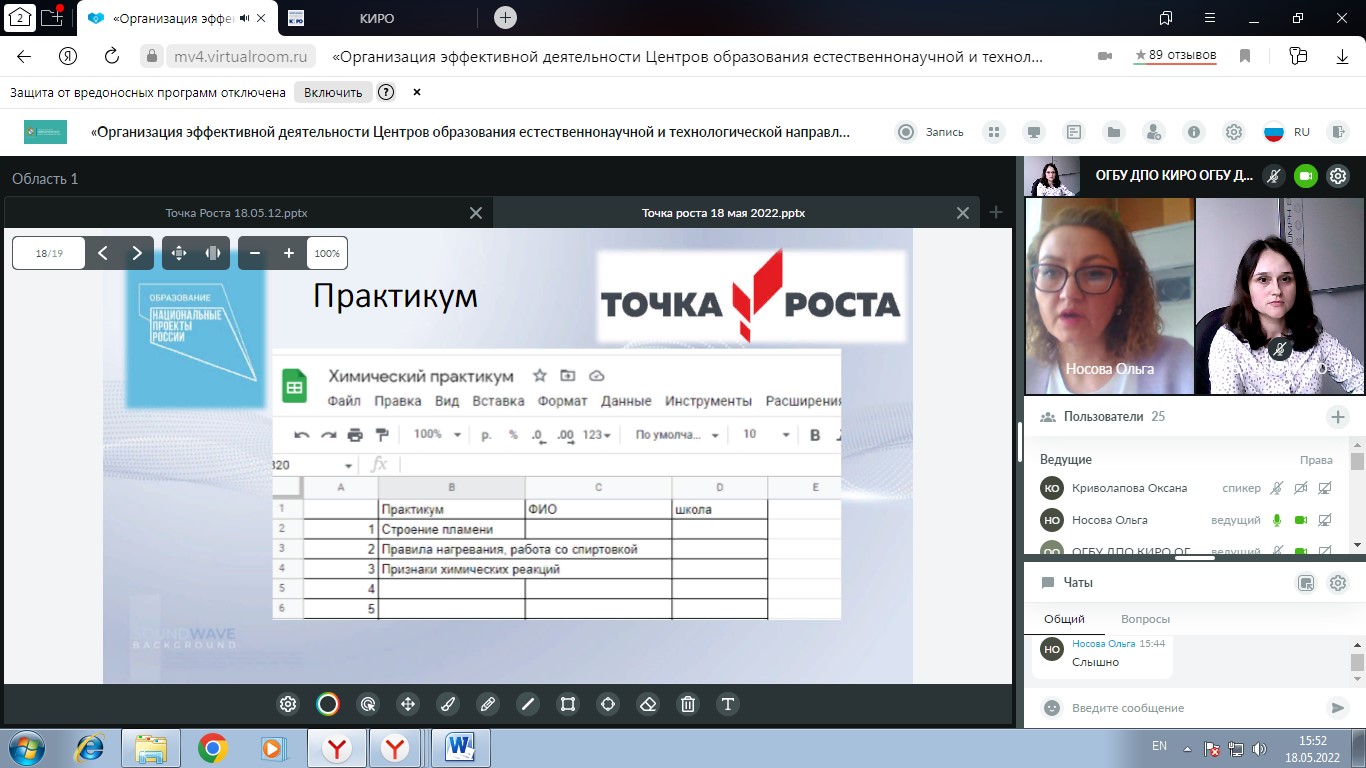Toggle Криволапова Оксана camera permission
The width and height of the screenshot is (1366, 768).
click(x=1301, y=488)
